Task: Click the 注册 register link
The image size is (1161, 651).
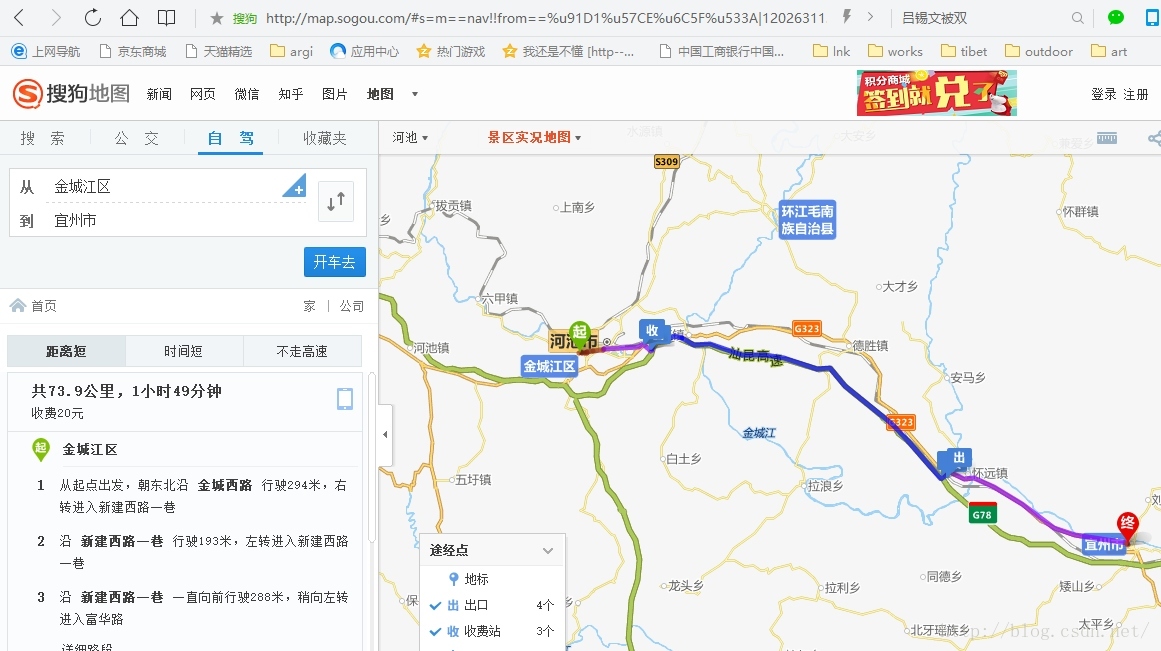Action: pyautogui.click(x=1136, y=94)
